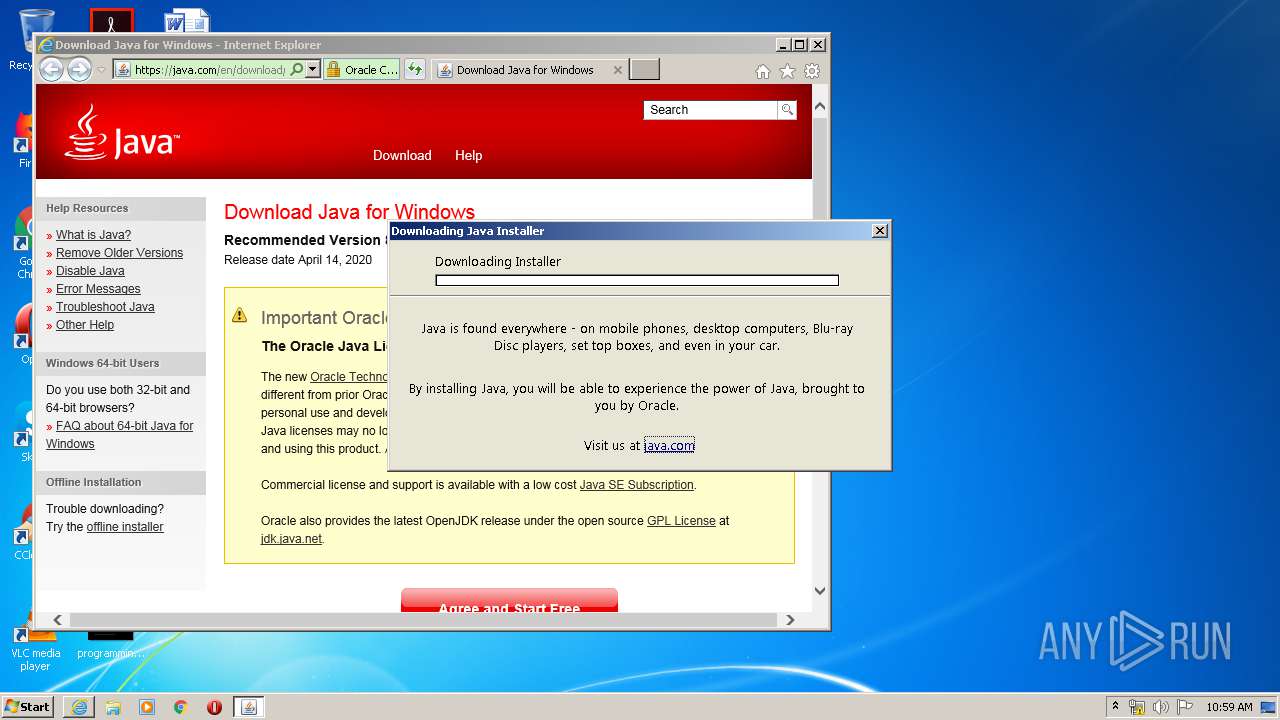Open the Word document desktop icon

click(x=187, y=20)
